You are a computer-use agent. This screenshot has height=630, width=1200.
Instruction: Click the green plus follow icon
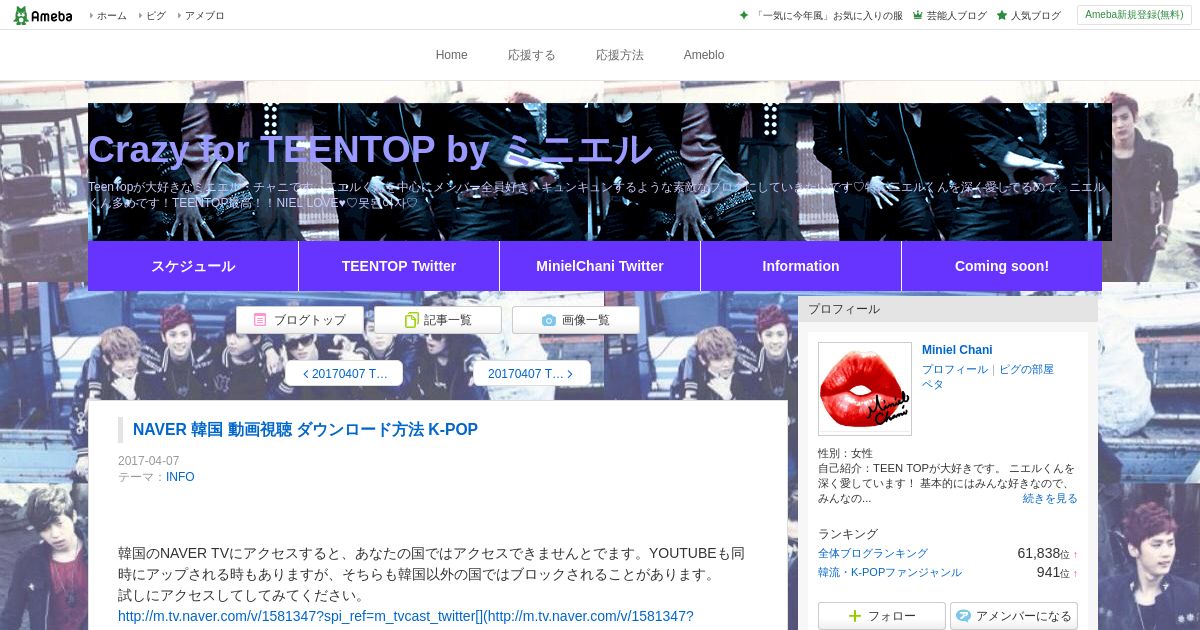[x=854, y=616]
